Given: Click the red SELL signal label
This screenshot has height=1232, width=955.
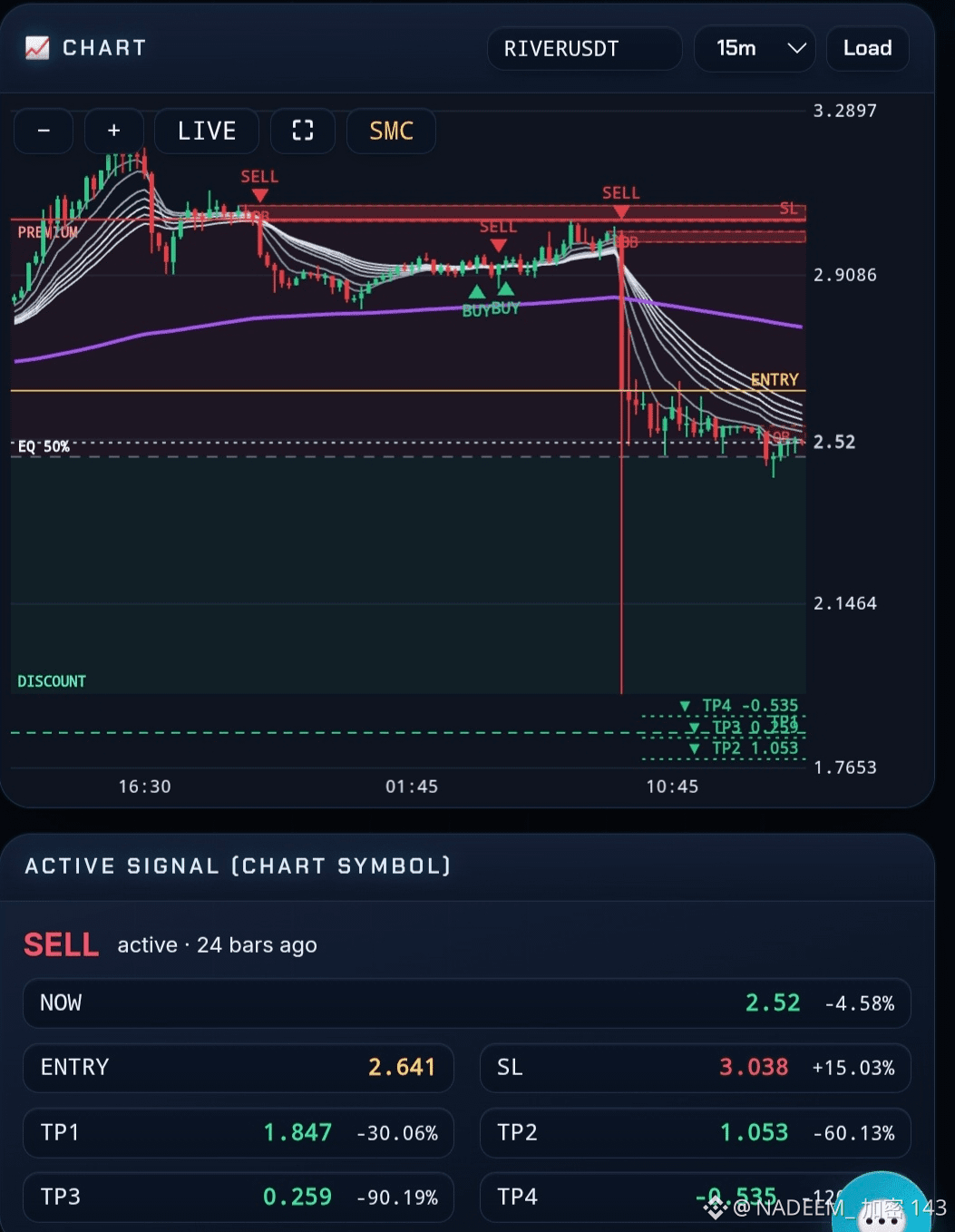Looking at the screenshot, I should click(x=61, y=944).
